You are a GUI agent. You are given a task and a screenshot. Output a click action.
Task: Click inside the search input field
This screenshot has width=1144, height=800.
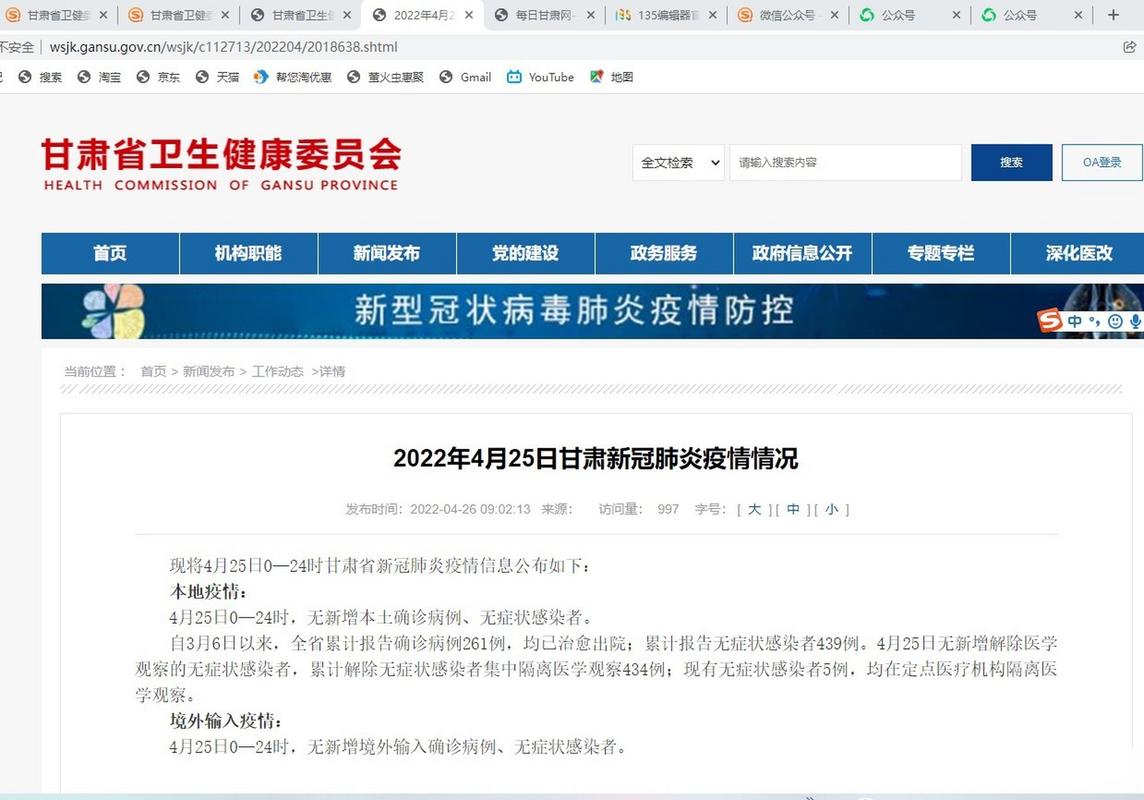(845, 162)
